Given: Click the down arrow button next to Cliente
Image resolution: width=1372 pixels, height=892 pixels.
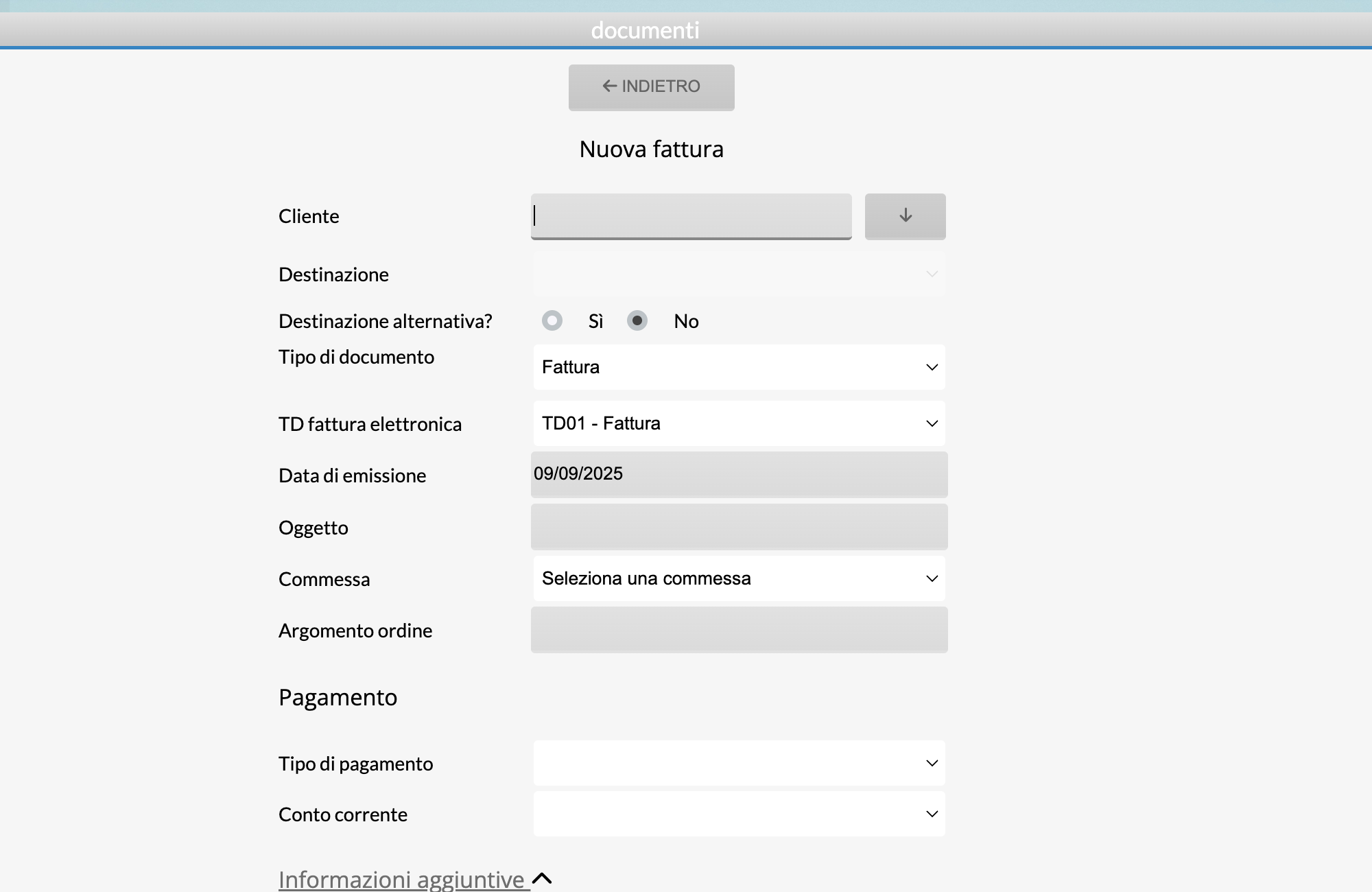Looking at the screenshot, I should (x=905, y=216).
